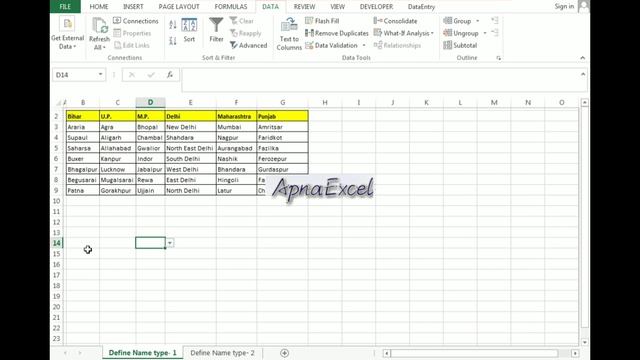Switch to HOME tab
This screenshot has height=360, width=640.
[99, 7]
